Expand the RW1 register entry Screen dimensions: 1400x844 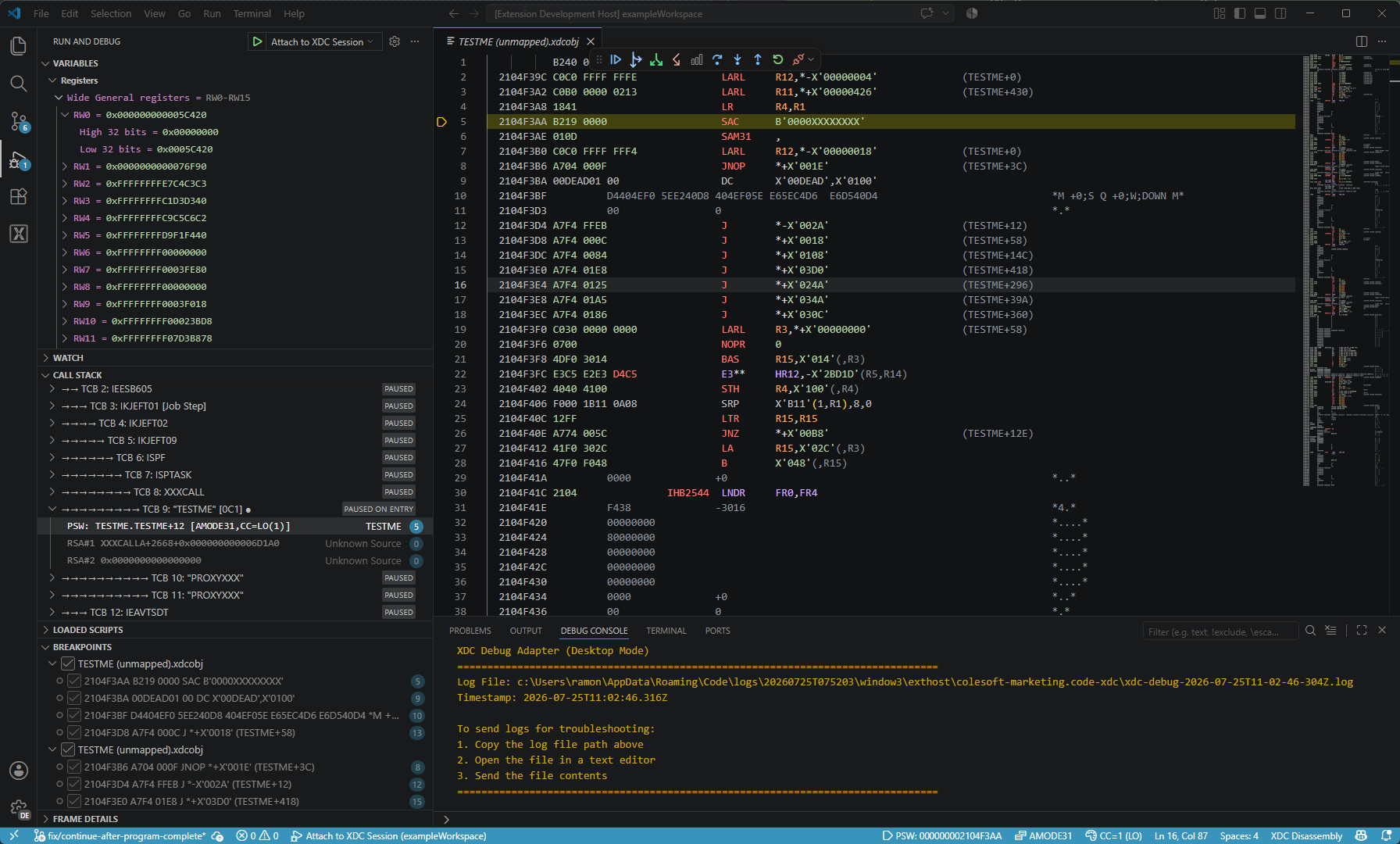pyautogui.click(x=65, y=166)
